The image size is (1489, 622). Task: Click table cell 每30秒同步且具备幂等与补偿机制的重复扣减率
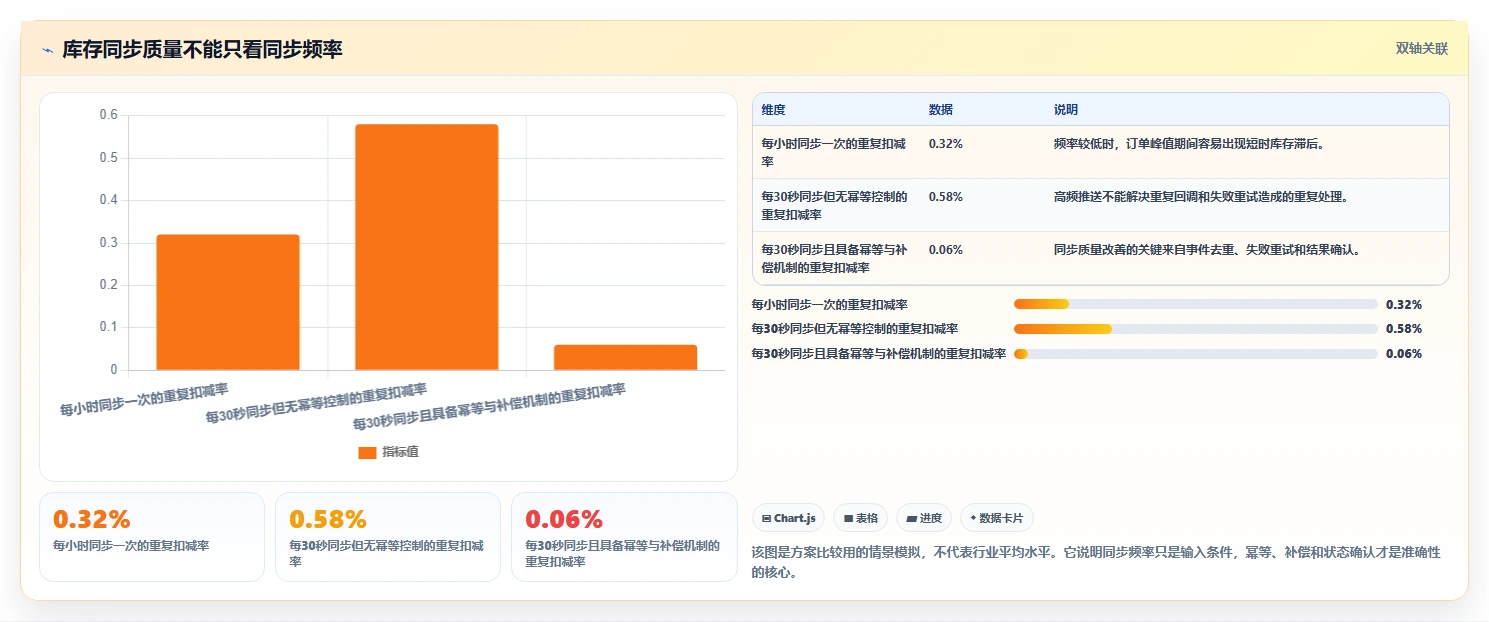(834, 258)
